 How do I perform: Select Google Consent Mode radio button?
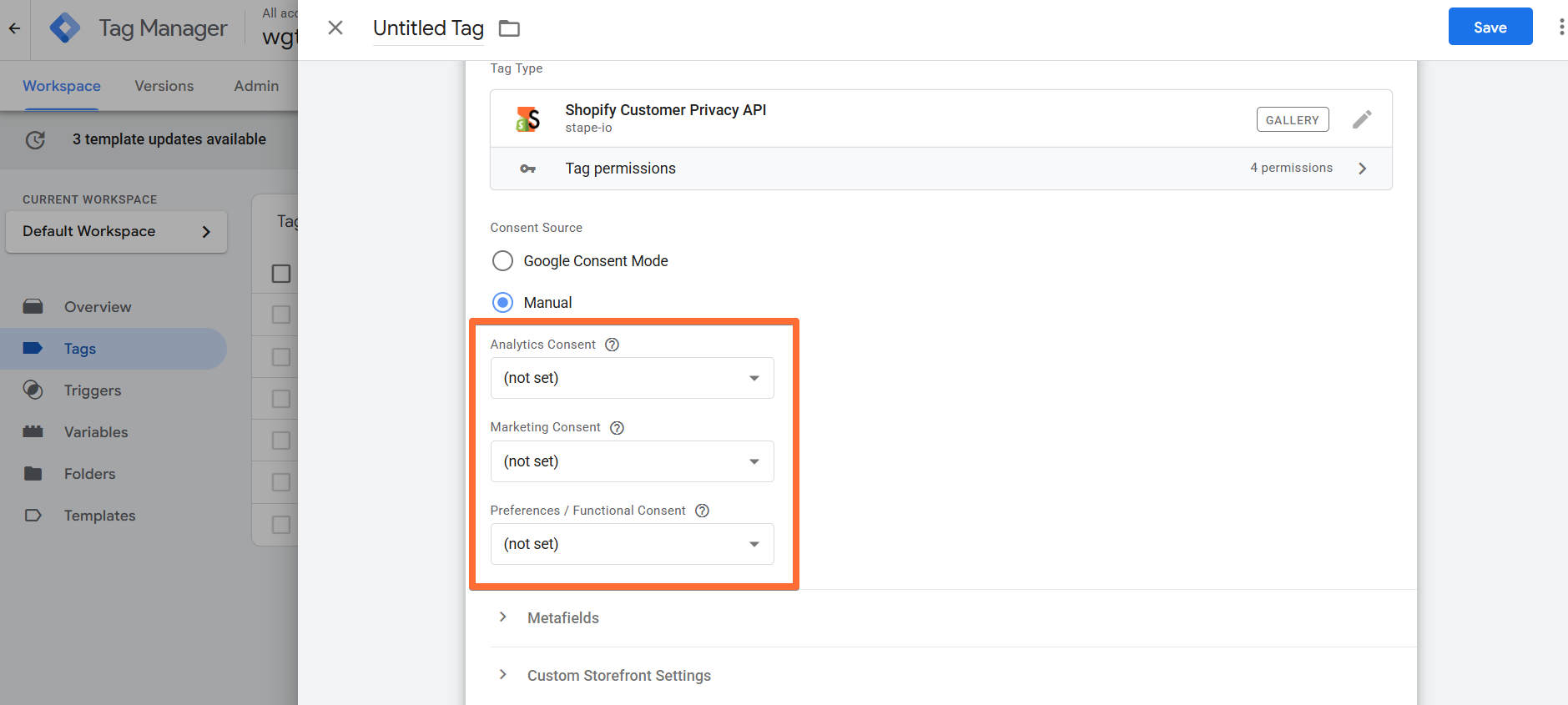pyautogui.click(x=502, y=261)
